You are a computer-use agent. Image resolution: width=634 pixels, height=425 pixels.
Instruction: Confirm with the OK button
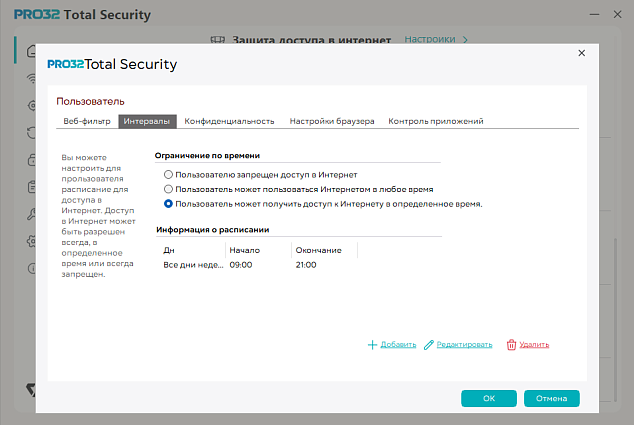tap(489, 398)
